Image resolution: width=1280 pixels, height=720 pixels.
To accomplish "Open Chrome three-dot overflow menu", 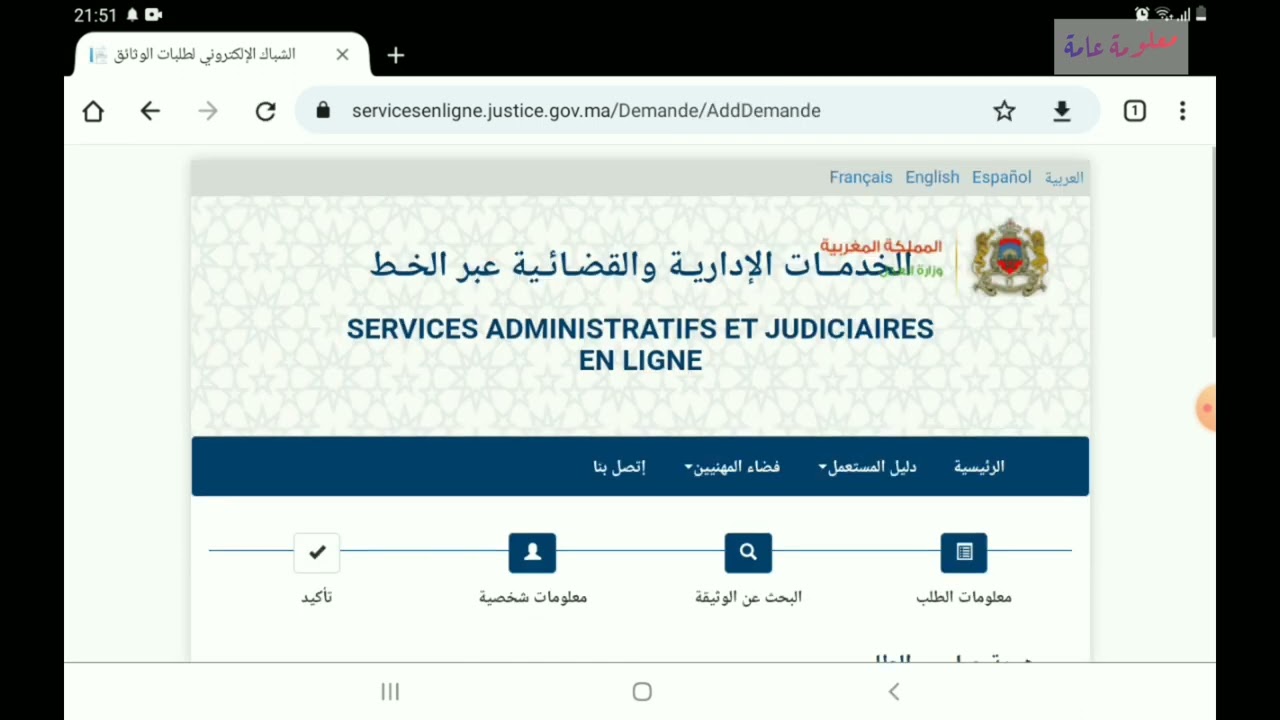I will 1182,111.
